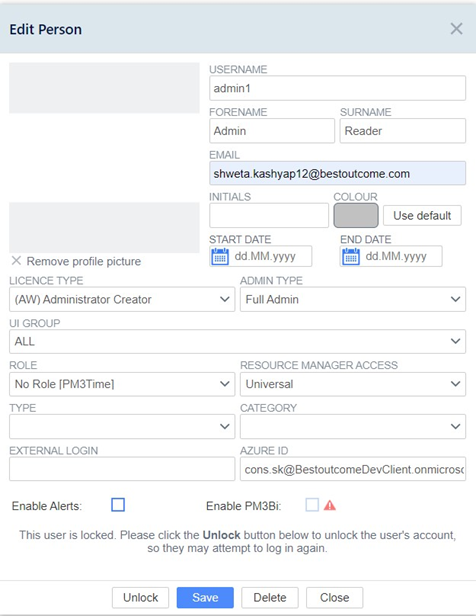
Task: Click the X icon to remove profile picture
Action: click(x=16, y=260)
